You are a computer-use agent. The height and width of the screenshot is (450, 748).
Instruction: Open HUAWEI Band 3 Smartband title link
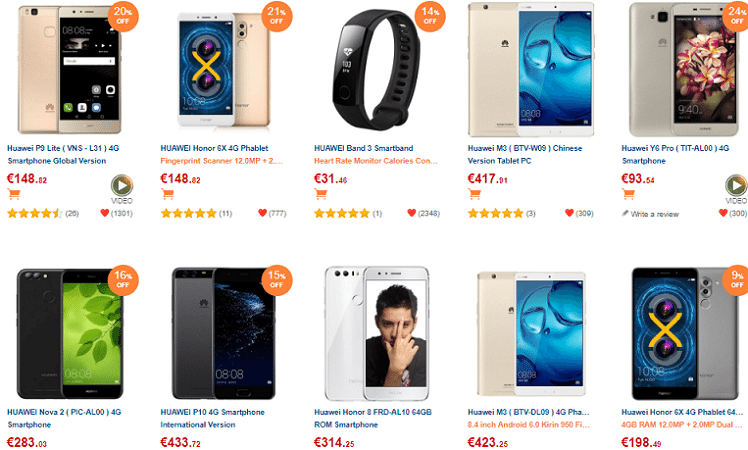[364, 148]
